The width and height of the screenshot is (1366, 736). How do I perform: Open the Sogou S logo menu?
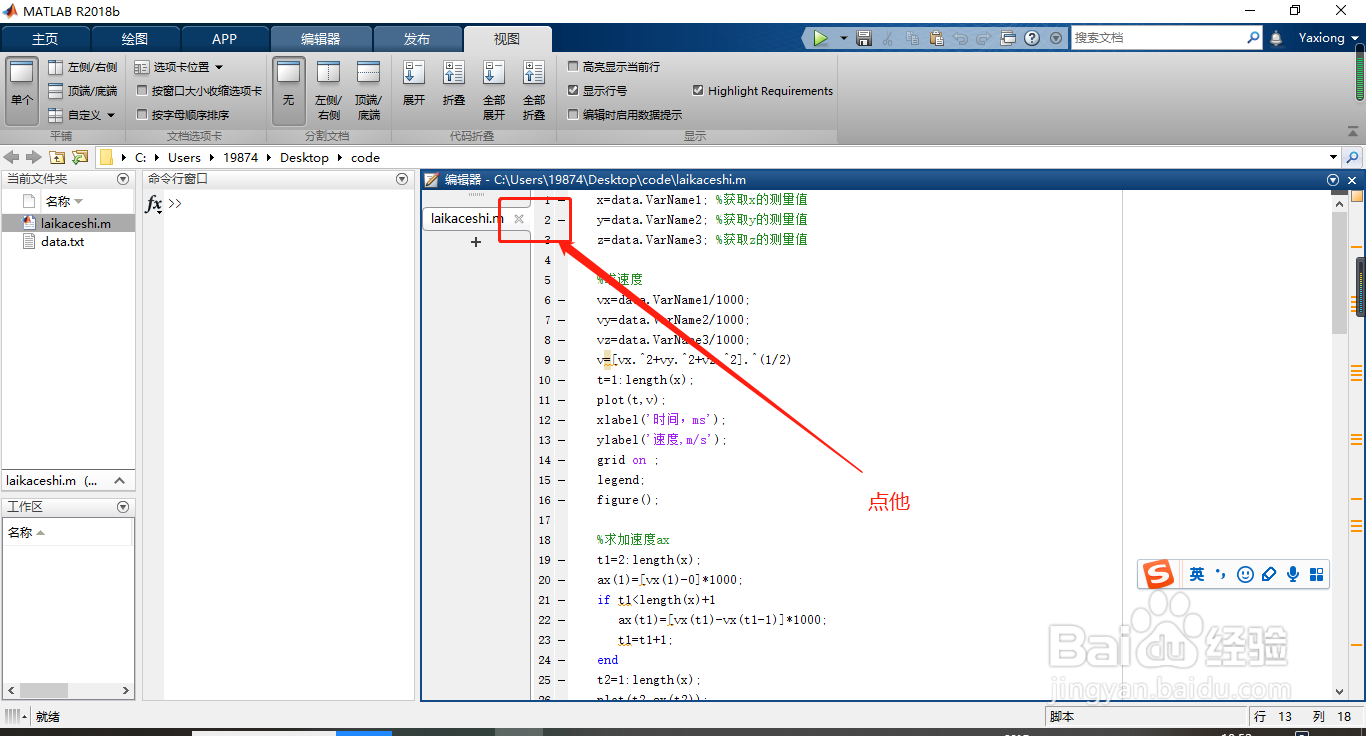[x=1159, y=575]
